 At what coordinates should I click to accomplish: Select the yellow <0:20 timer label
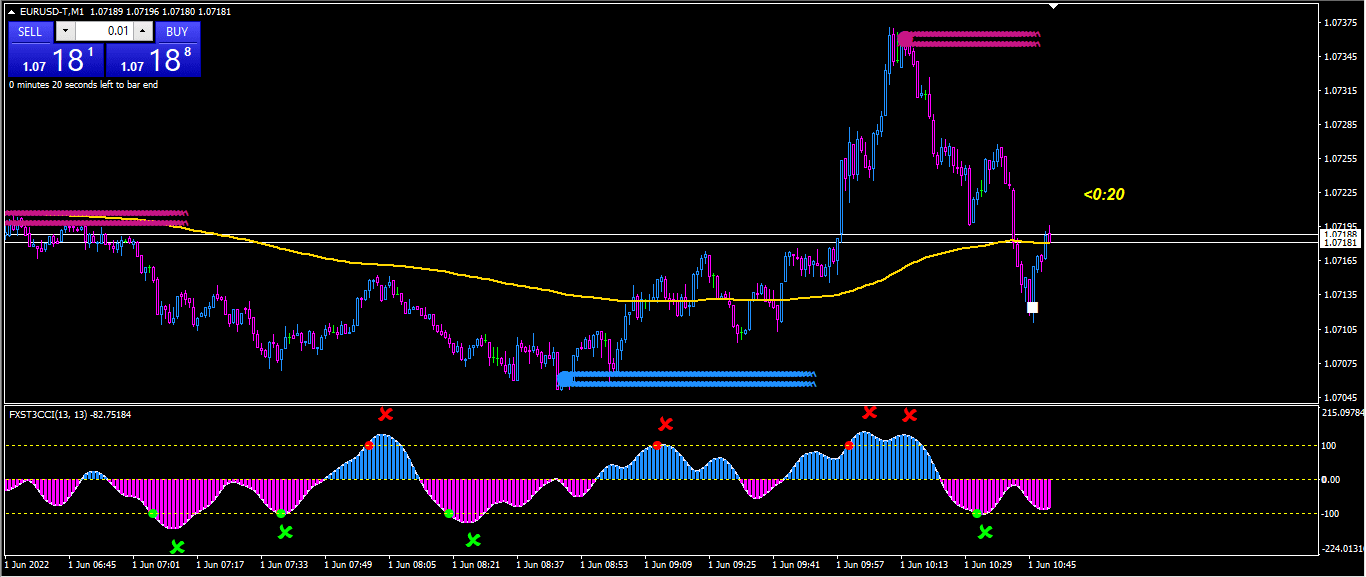pyautogui.click(x=1104, y=194)
